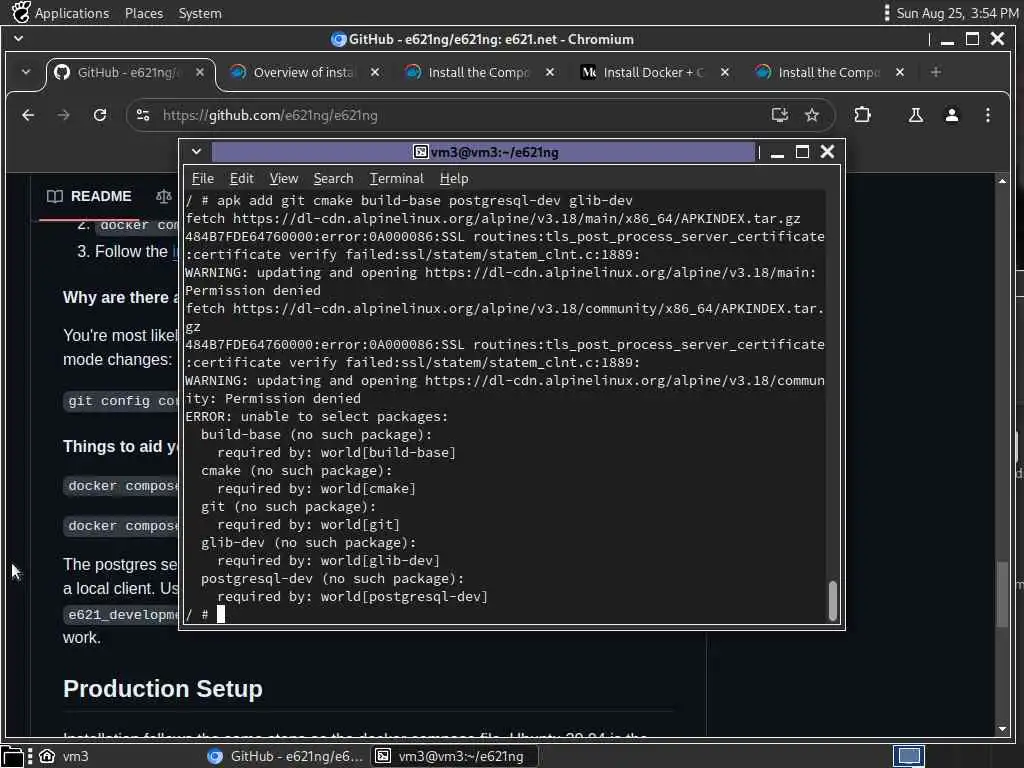Select the README tab on GitHub
Image resolution: width=1024 pixels, height=768 pixels.
tap(89, 197)
